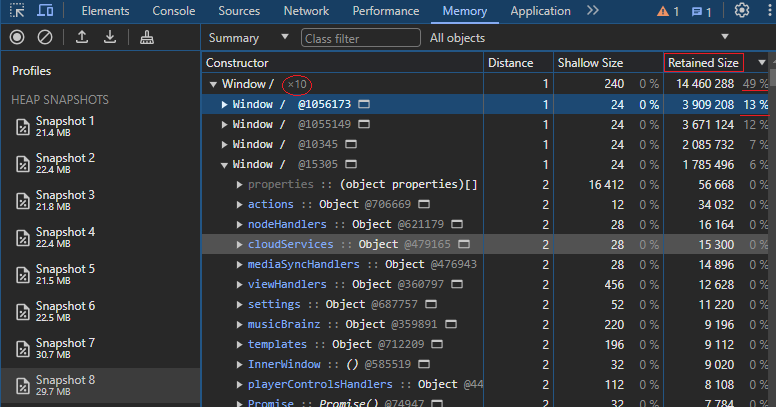
Task: Select Snapshot 7 in profiles list
Action: coord(65,347)
